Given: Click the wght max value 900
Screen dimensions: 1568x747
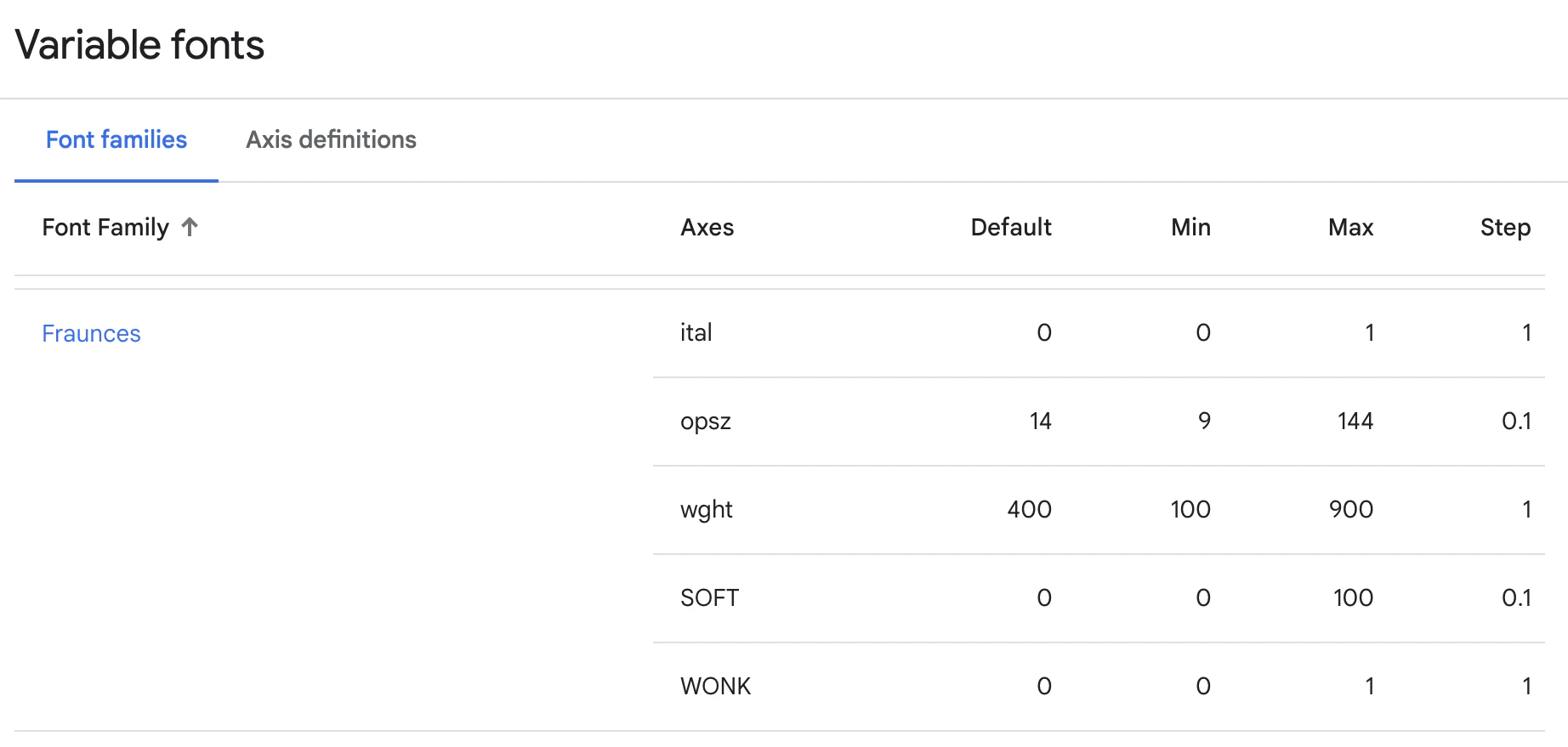Looking at the screenshot, I should pos(1350,509).
